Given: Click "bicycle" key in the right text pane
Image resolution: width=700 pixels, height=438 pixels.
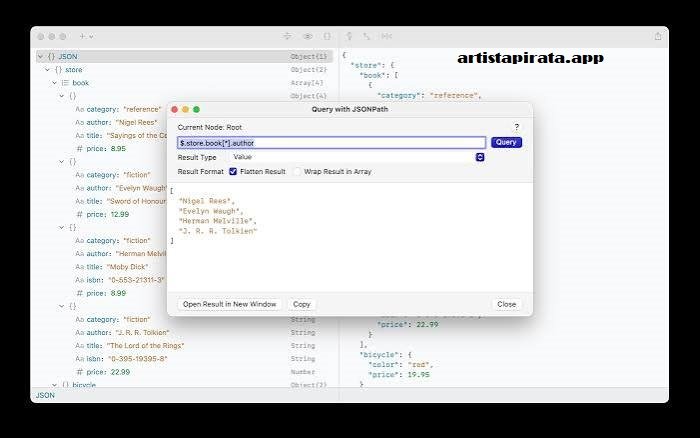Looking at the screenshot, I should pos(377,355).
